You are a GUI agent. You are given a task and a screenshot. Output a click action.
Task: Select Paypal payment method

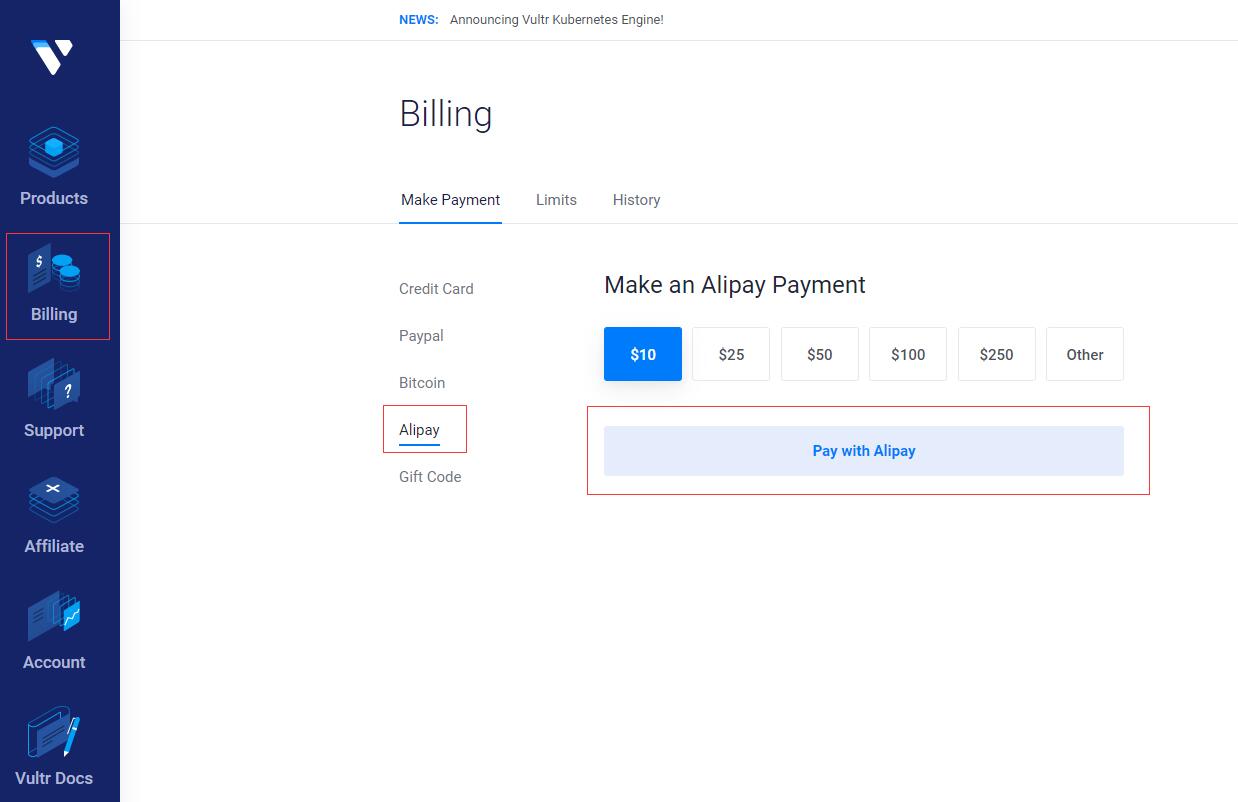[421, 336]
